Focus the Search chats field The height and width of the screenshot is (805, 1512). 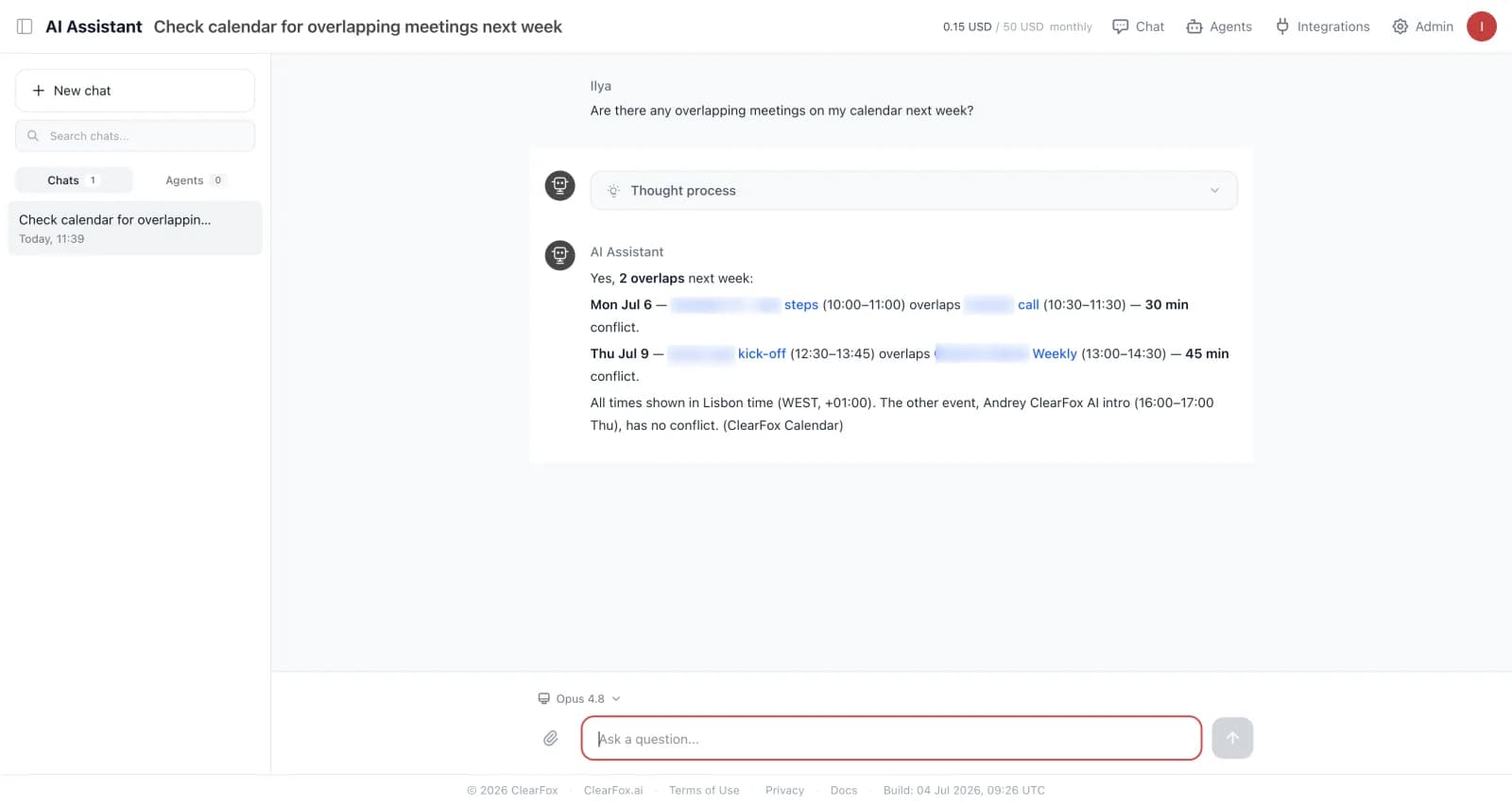tap(135, 136)
